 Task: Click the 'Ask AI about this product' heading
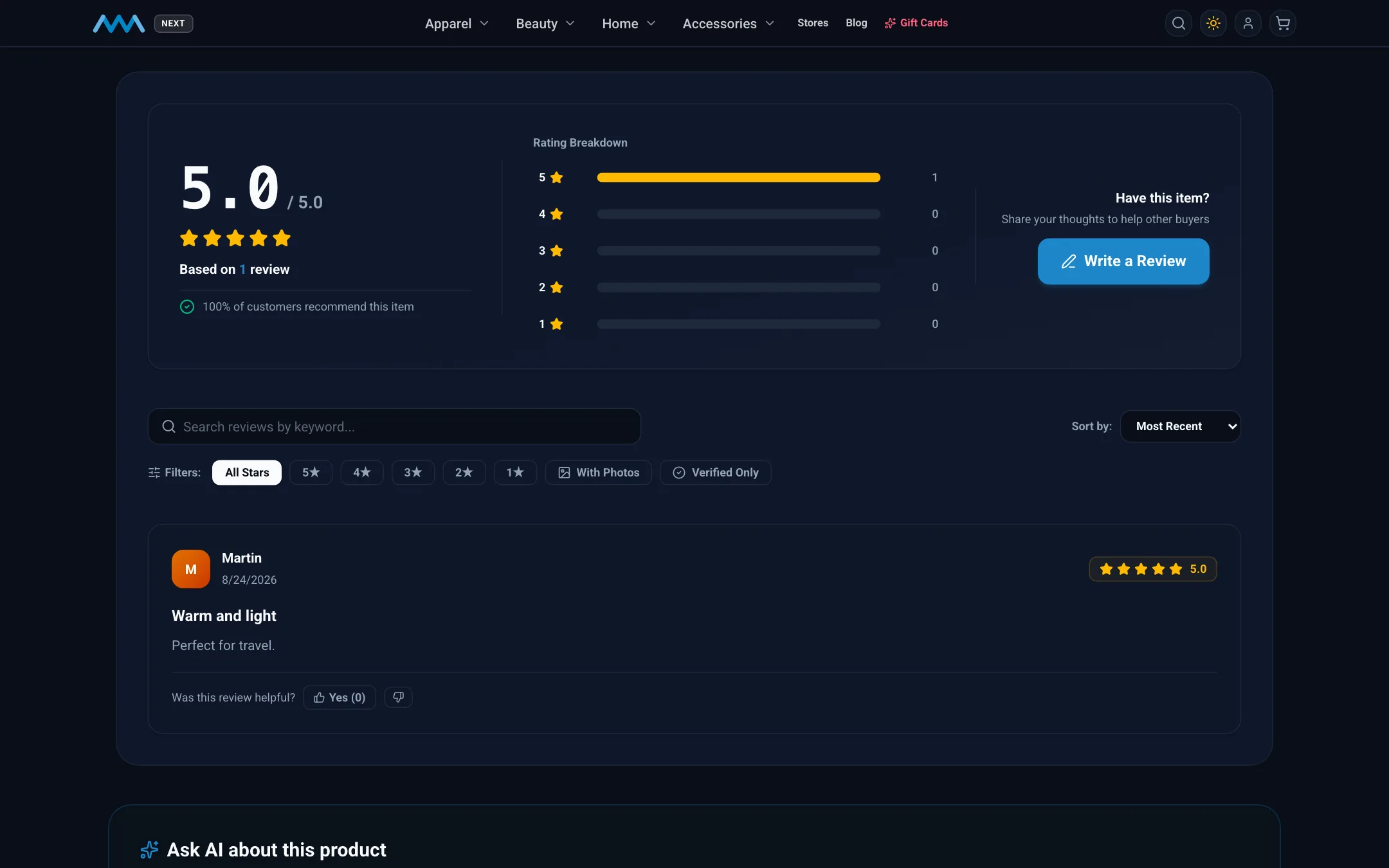pyautogui.click(x=277, y=850)
